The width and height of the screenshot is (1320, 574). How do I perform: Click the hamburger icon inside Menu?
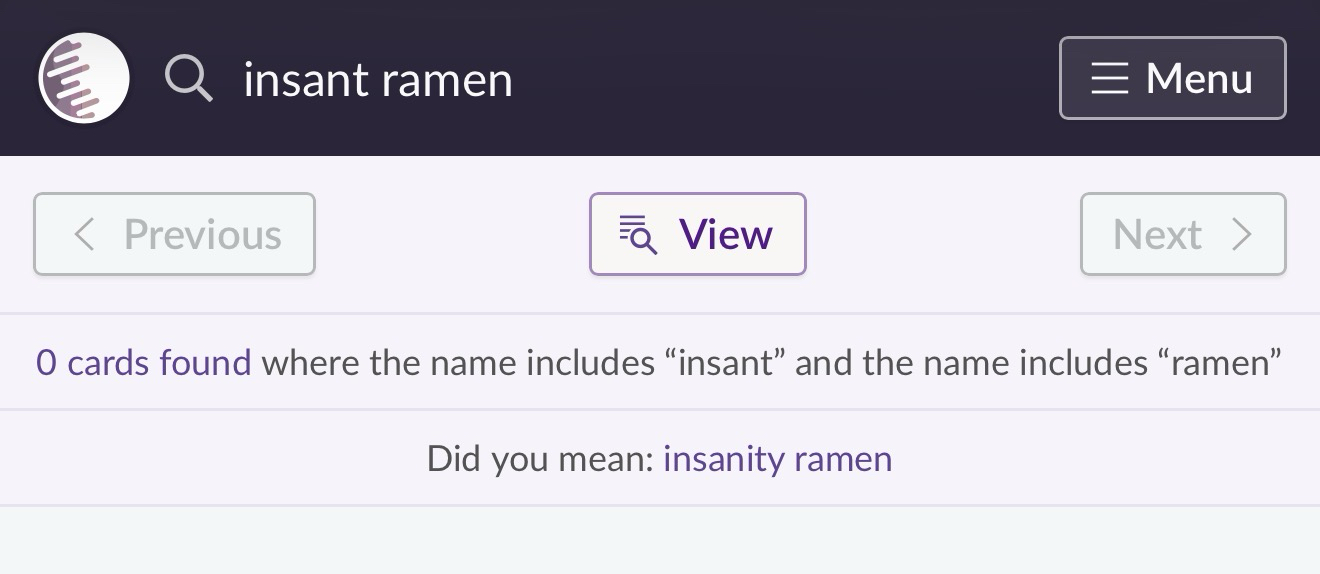[x=1110, y=78]
